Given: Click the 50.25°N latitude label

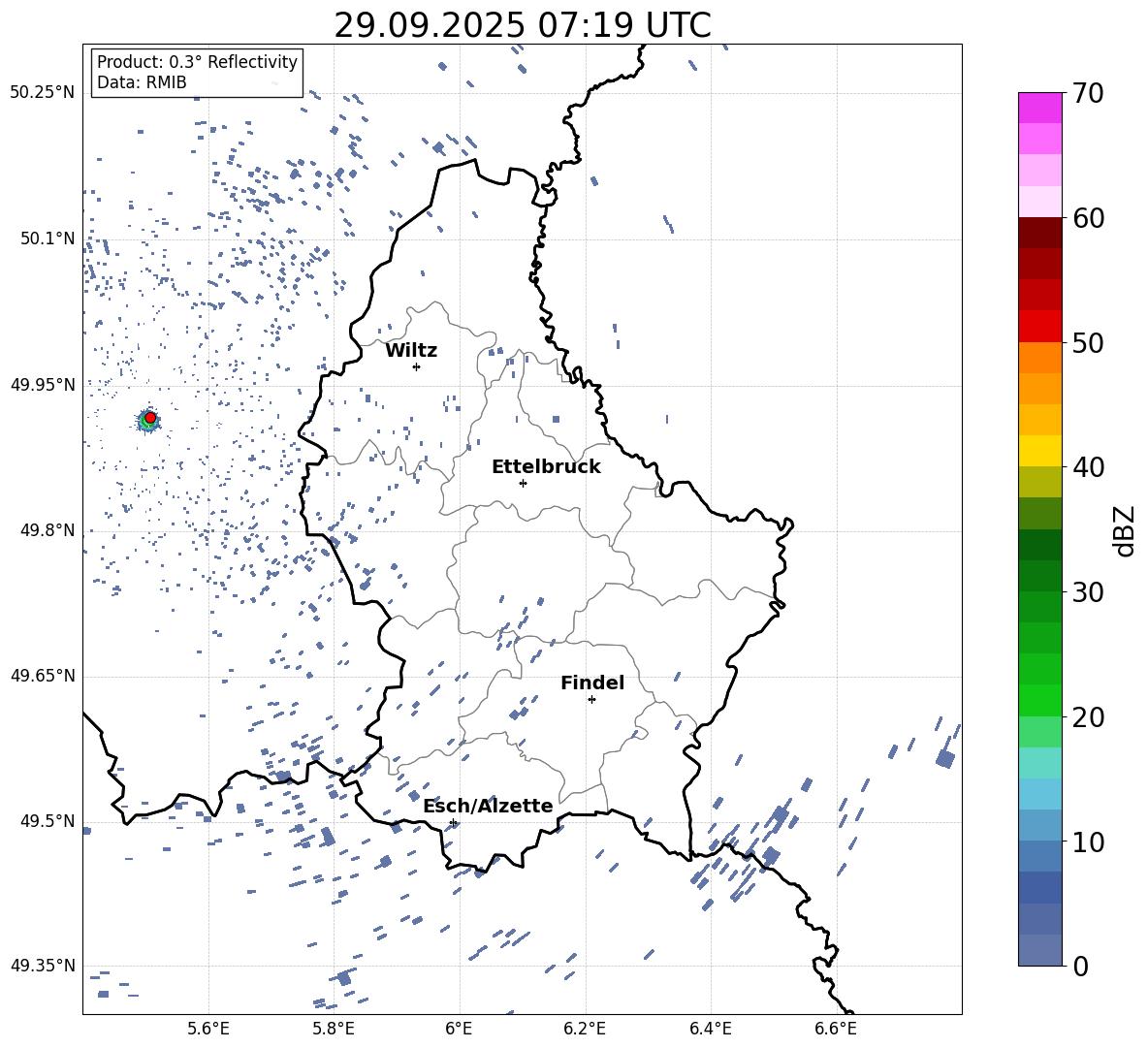Looking at the screenshot, I should click(43, 93).
